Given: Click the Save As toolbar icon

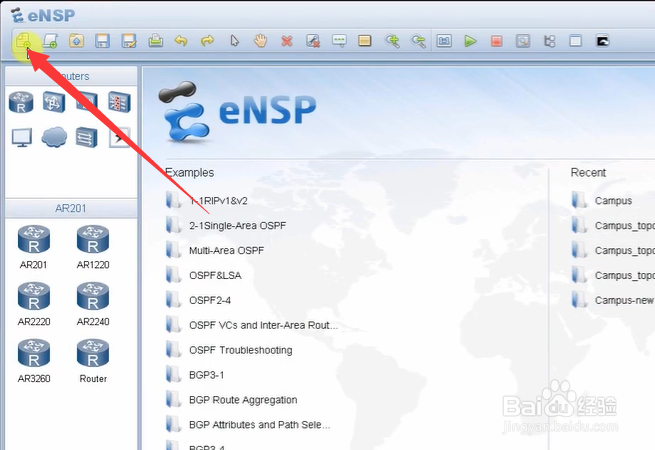Looking at the screenshot, I should [x=129, y=41].
